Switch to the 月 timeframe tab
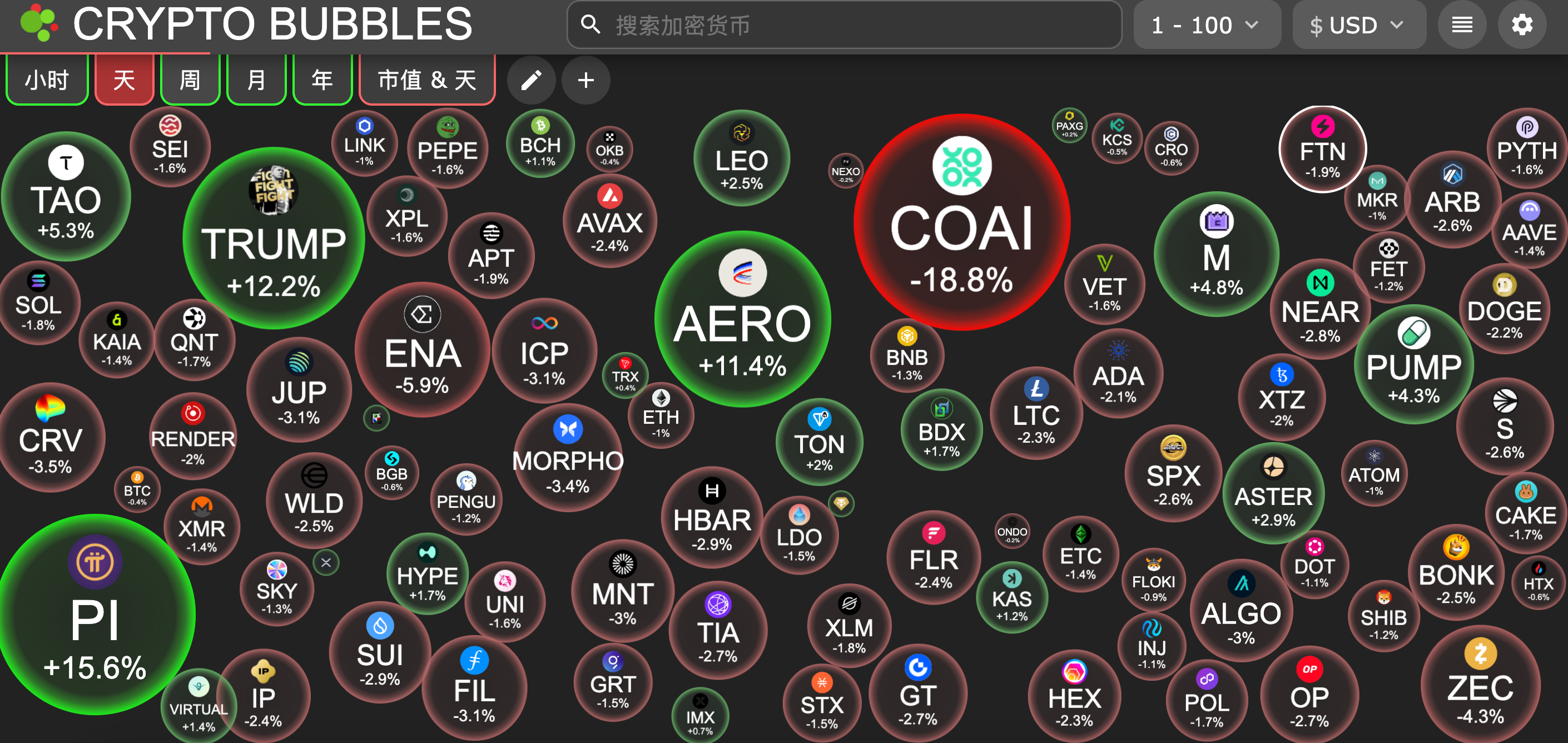This screenshot has height=743, width=1568. (256, 80)
